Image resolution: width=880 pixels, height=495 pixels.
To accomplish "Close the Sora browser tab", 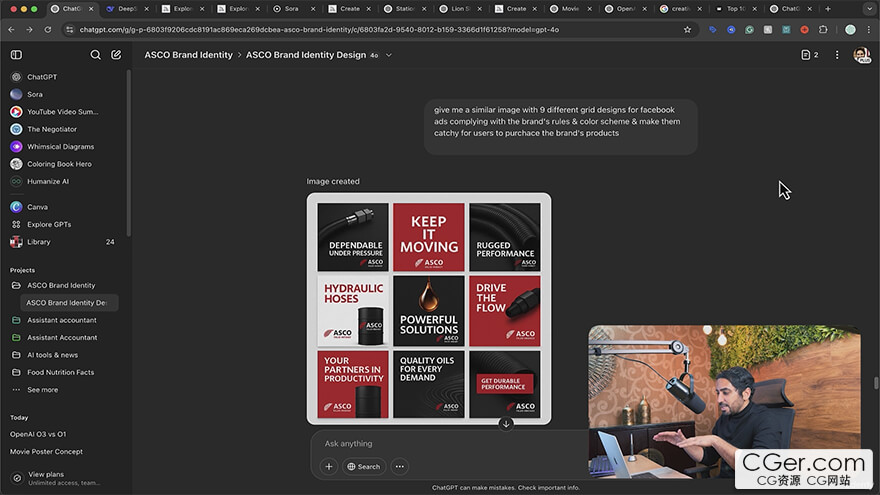I will pos(313,8).
